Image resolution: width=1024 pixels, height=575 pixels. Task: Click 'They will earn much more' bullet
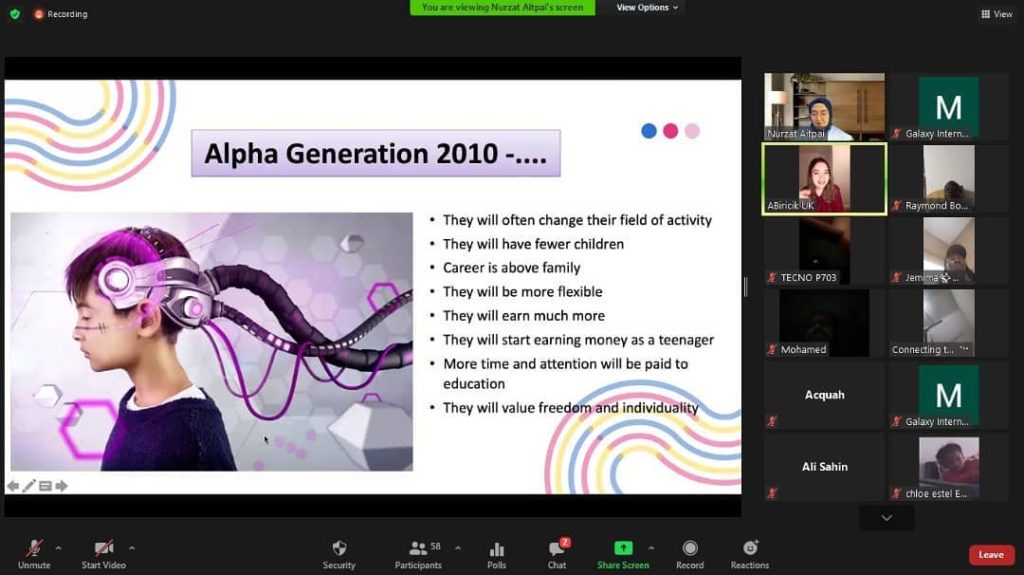[524, 316]
